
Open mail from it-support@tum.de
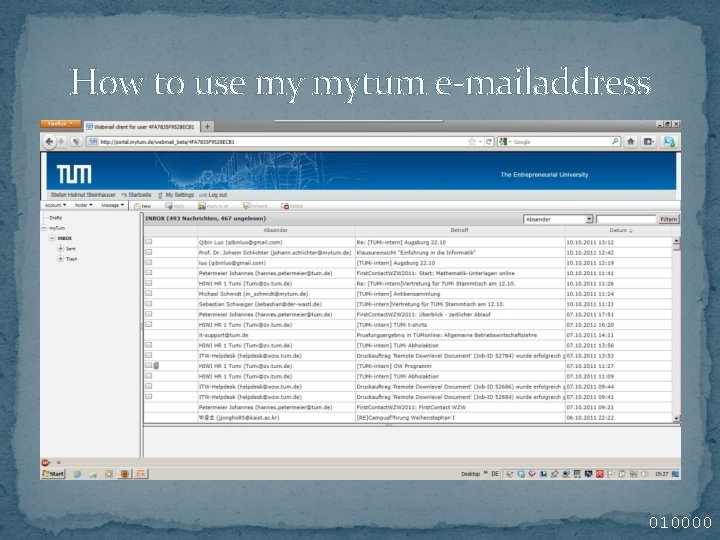[408, 335]
